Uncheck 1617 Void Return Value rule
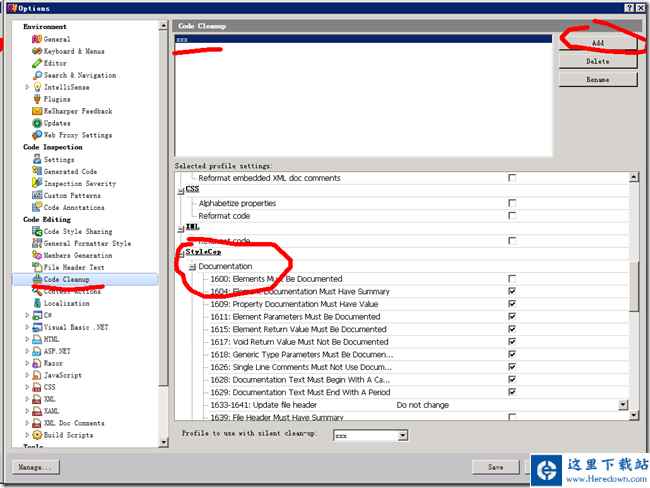The image size is (650, 488). (512, 342)
